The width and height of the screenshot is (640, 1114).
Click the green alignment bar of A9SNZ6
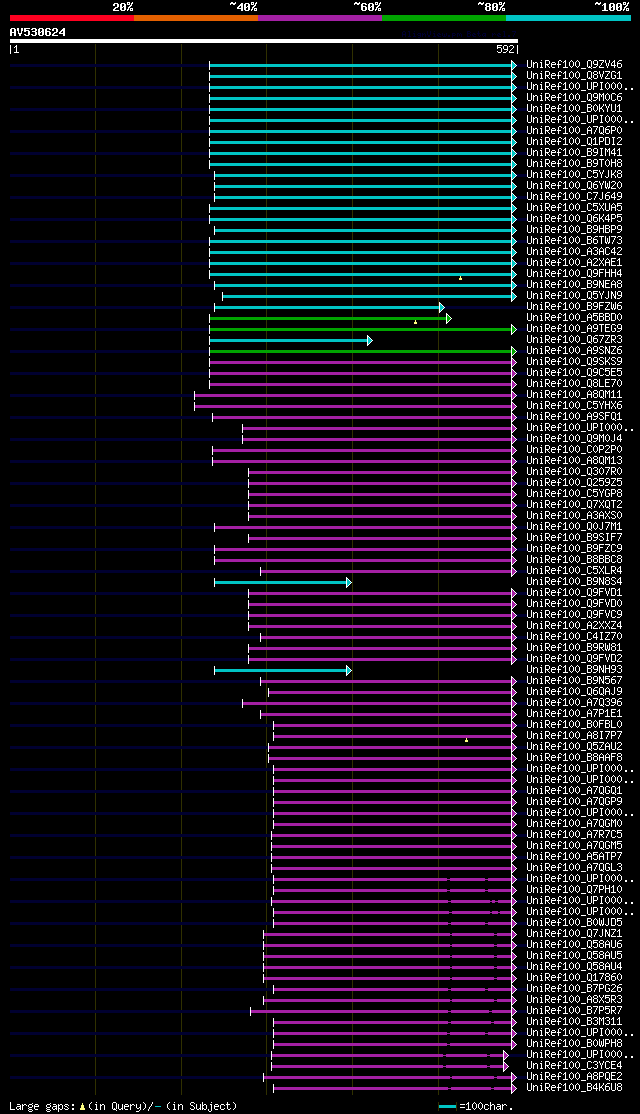(362, 351)
